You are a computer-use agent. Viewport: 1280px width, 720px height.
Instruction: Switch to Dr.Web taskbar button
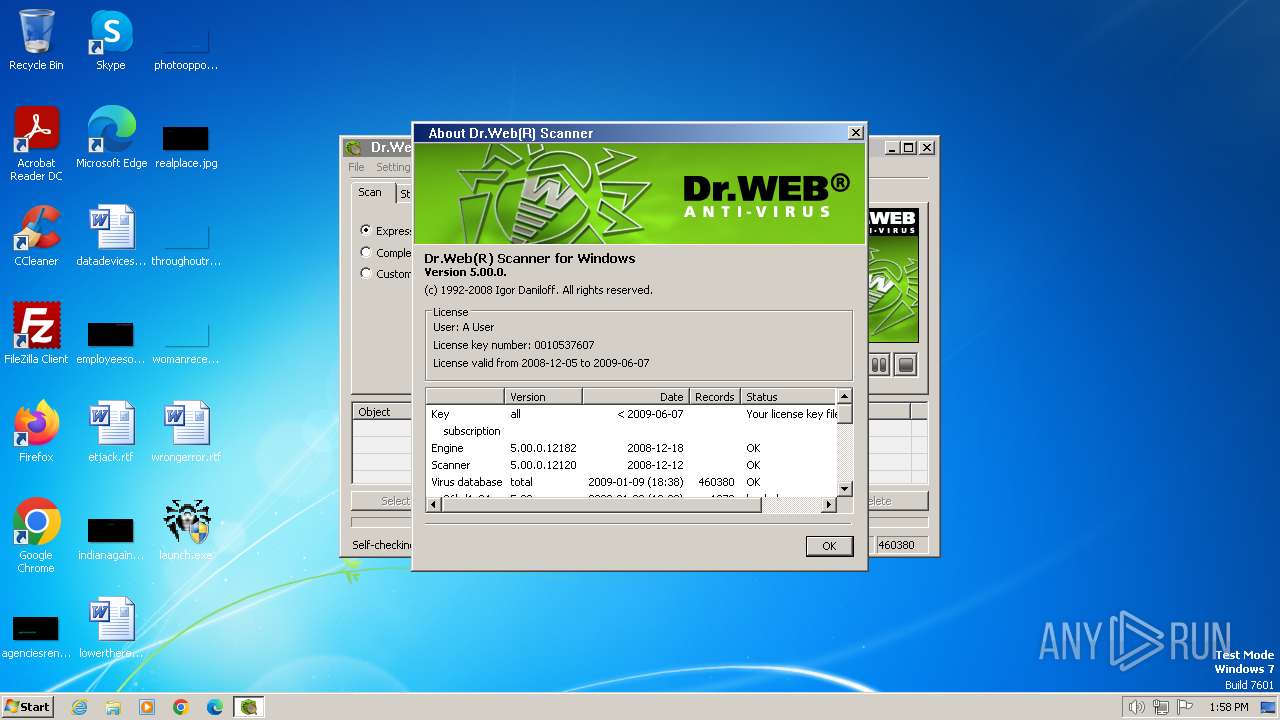pyautogui.click(x=249, y=707)
